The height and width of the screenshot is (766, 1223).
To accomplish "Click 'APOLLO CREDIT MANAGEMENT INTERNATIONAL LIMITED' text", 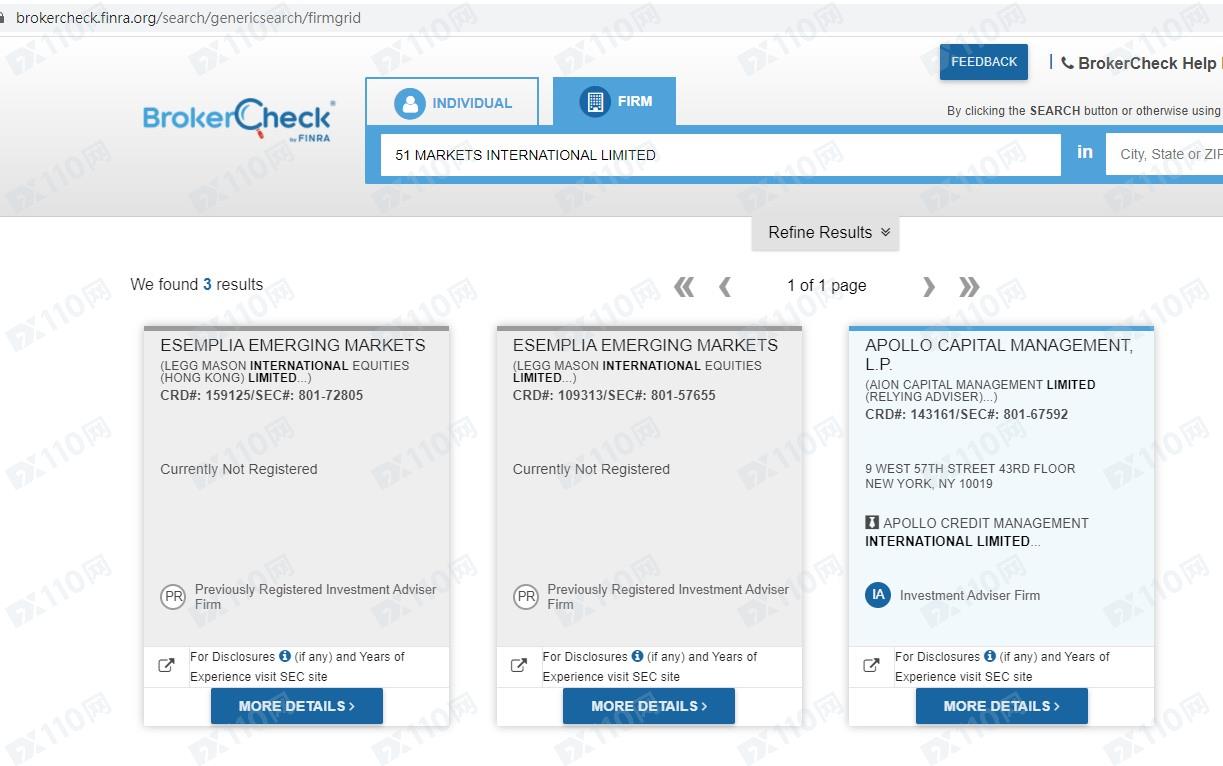I will coord(977,532).
